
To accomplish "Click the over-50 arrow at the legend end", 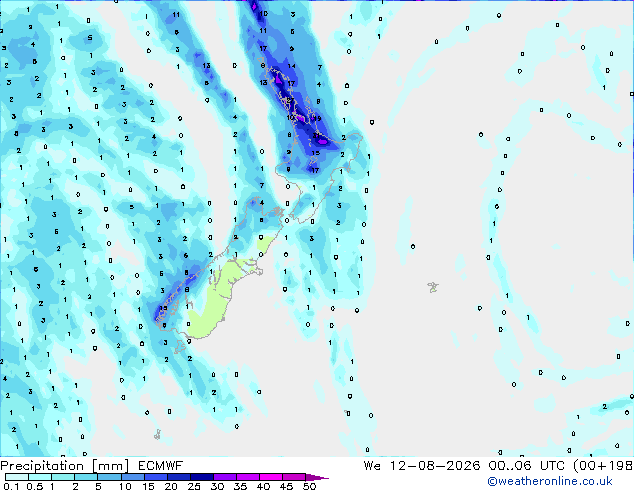I will pos(317,477).
